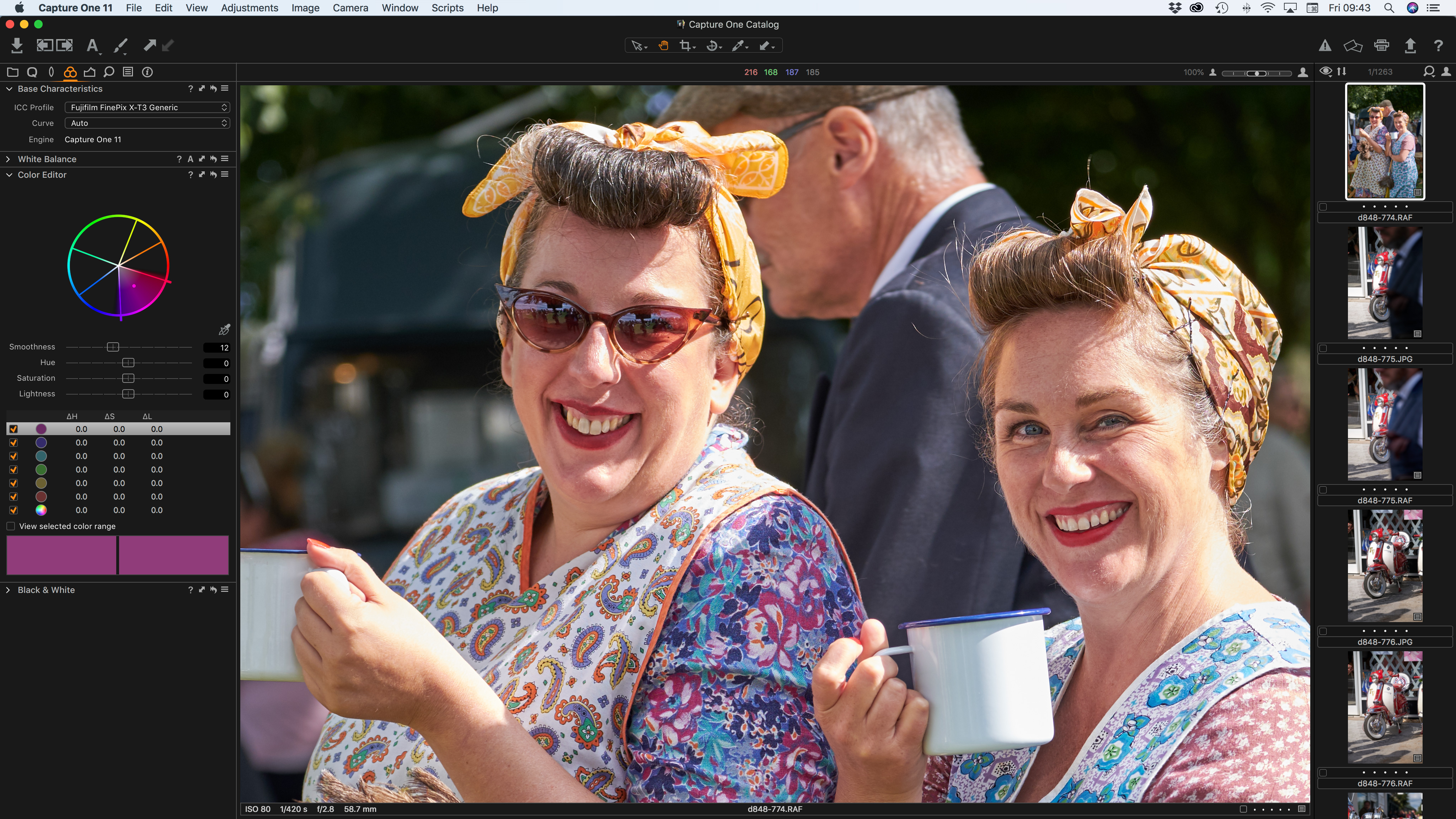
Task: Toggle the magenta color row checkbox
Action: click(x=13, y=429)
